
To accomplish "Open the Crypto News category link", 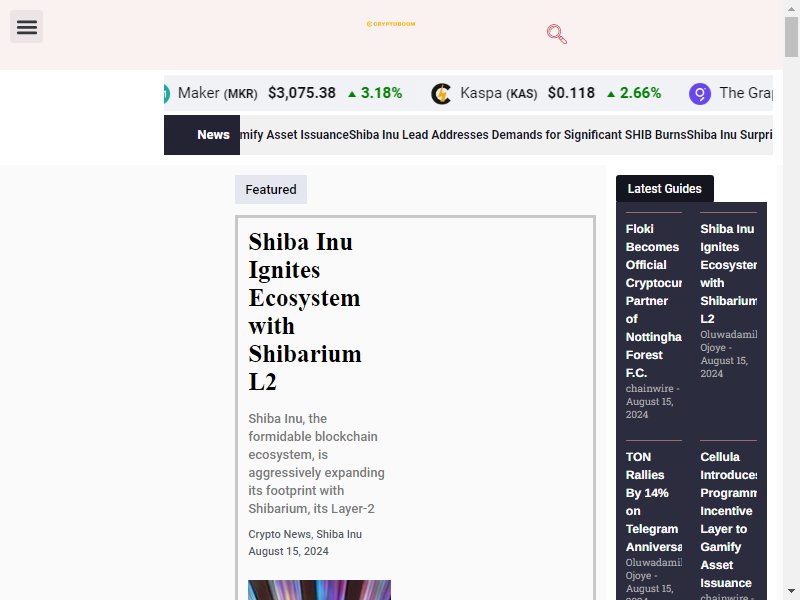I will 279,534.
